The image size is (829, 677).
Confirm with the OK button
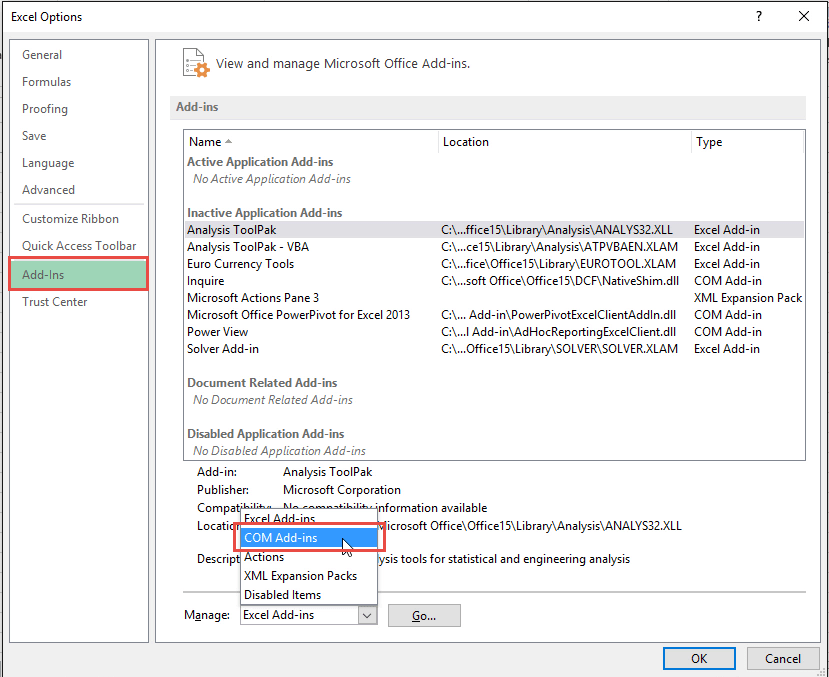[x=699, y=659]
